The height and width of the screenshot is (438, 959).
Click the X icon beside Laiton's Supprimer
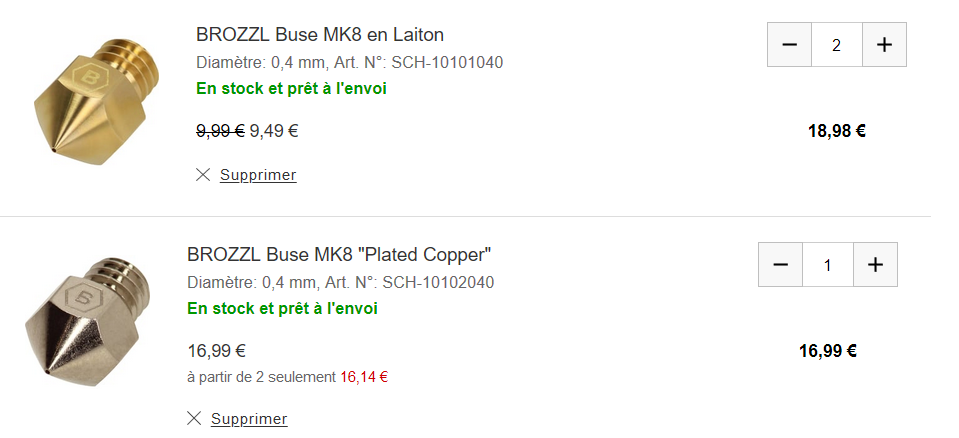[x=203, y=175]
